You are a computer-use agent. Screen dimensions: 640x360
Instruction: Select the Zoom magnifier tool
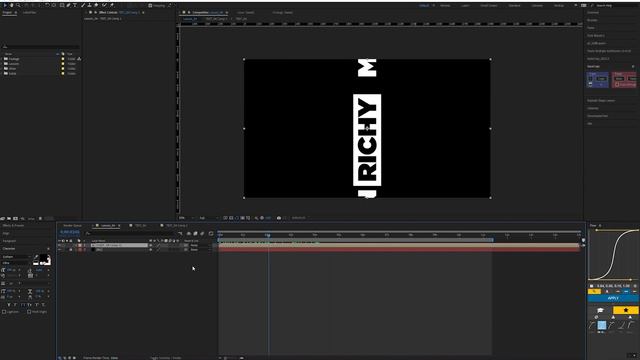pyautogui.click(x=18, y=5)
